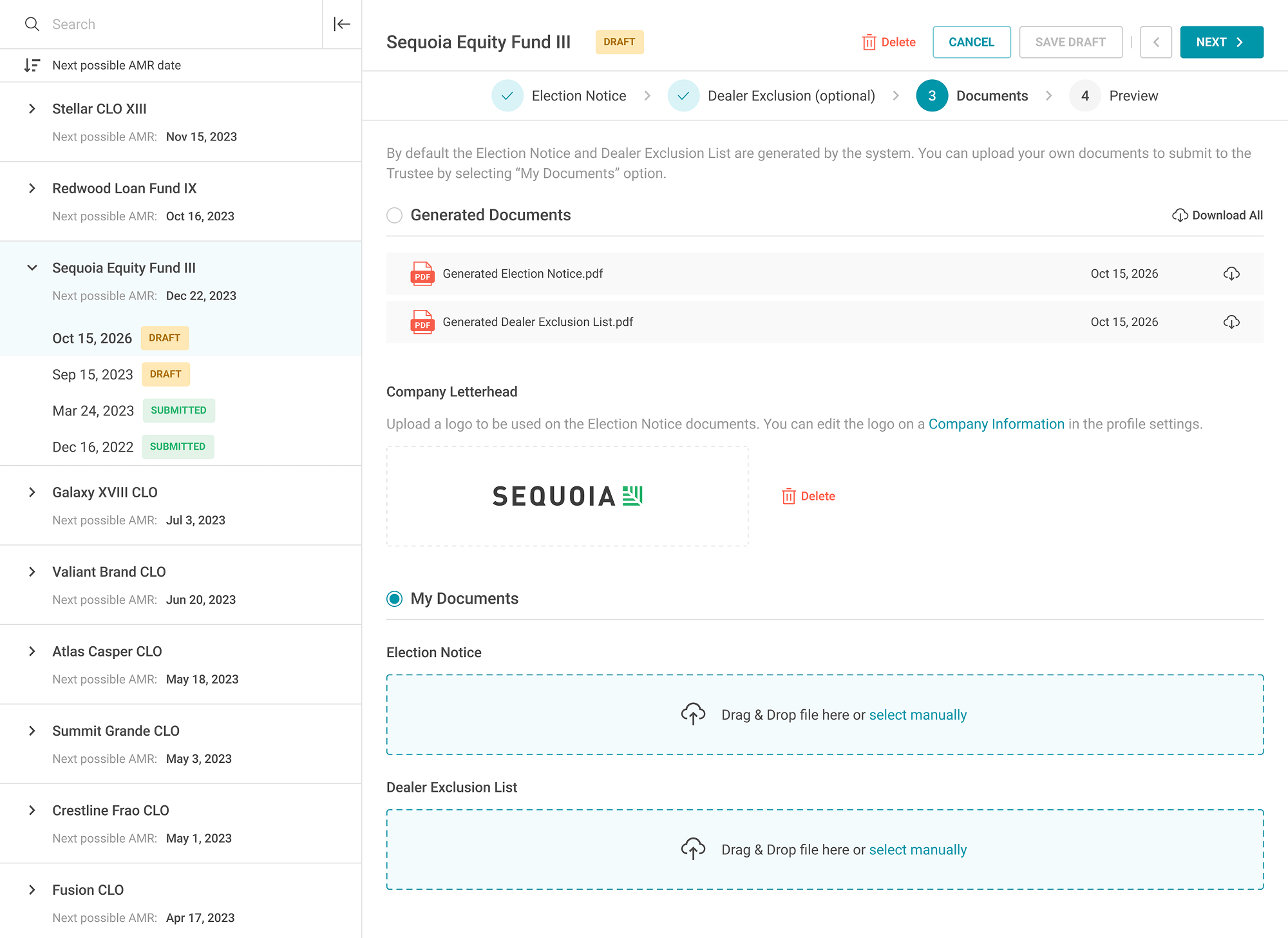Select My Documents radio option

click(x=395, y=599)
